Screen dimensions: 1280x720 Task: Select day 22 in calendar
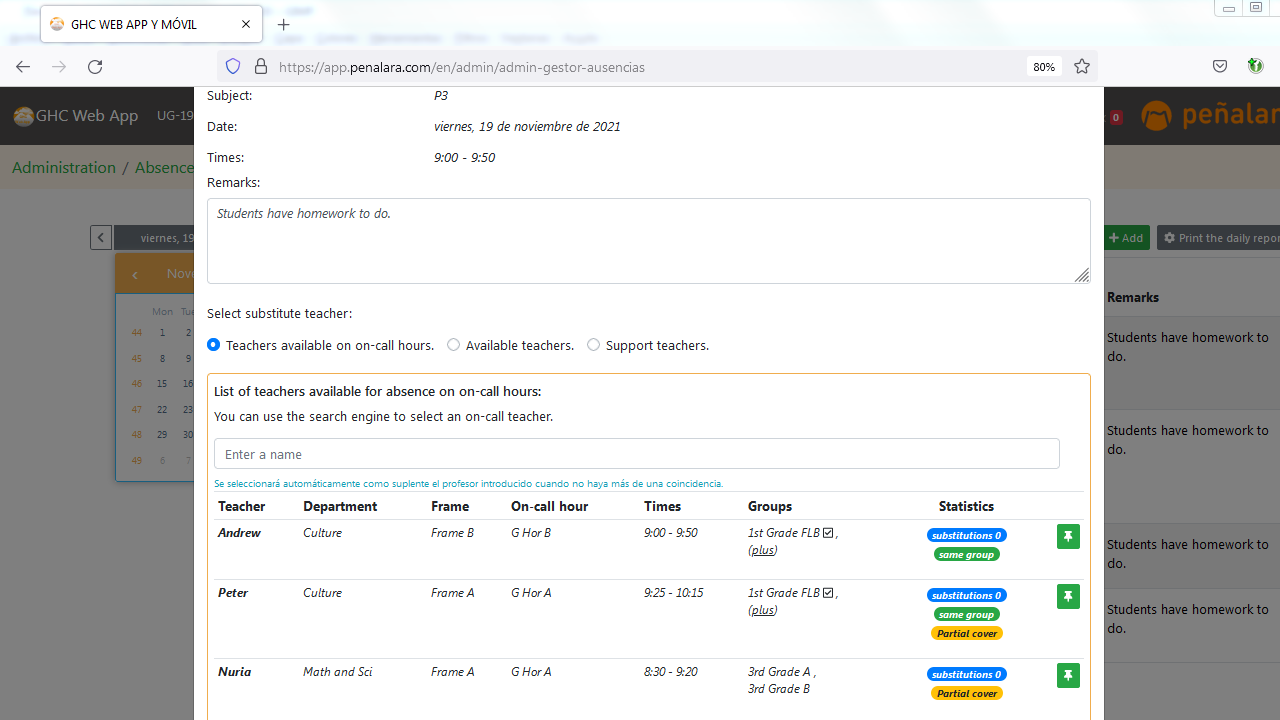point(162,410)
